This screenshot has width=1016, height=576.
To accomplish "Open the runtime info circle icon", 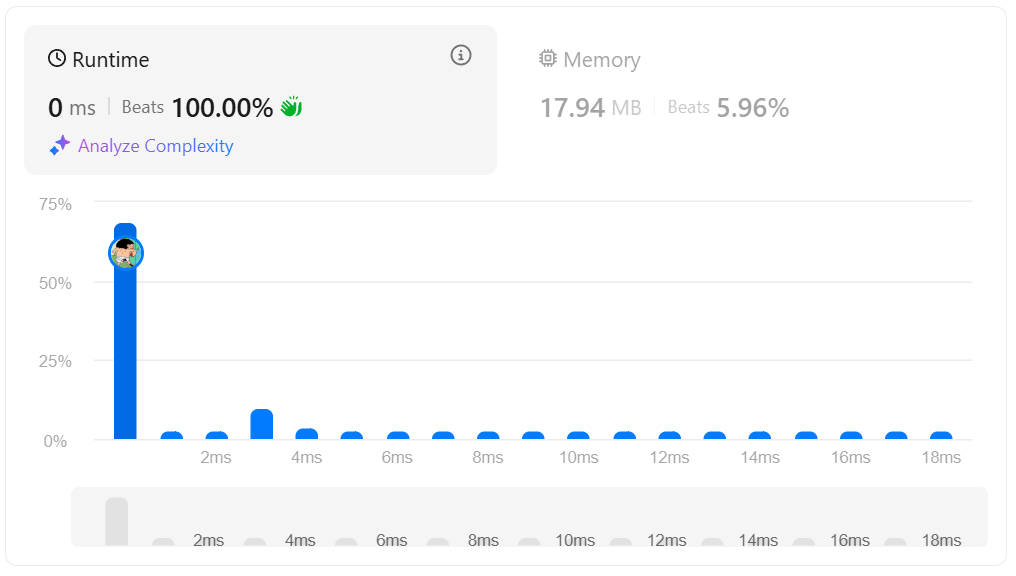I will [x=460, y=55].
